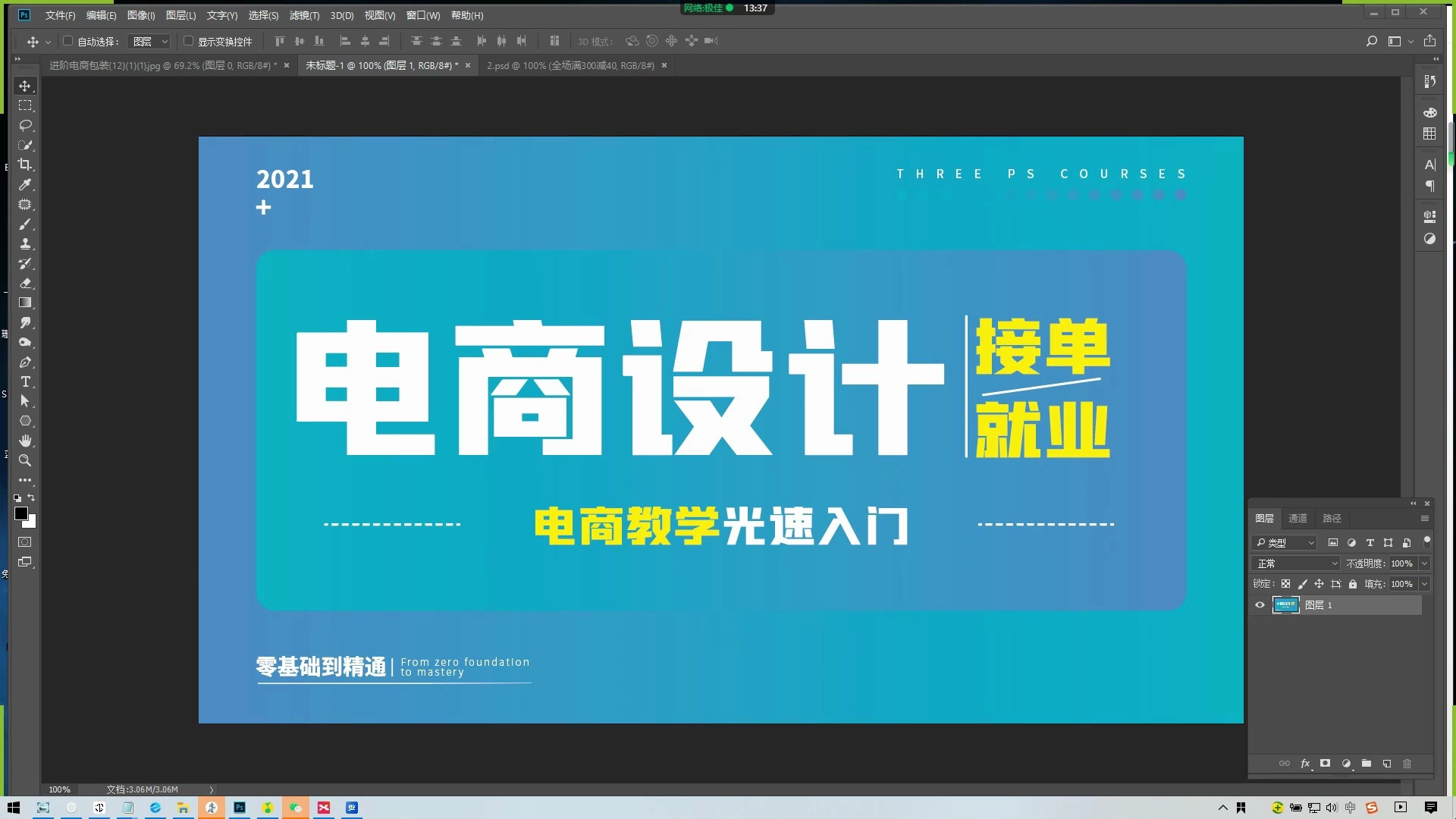
Task: Select the Crop tool
Action: click(x=25, y=165)
